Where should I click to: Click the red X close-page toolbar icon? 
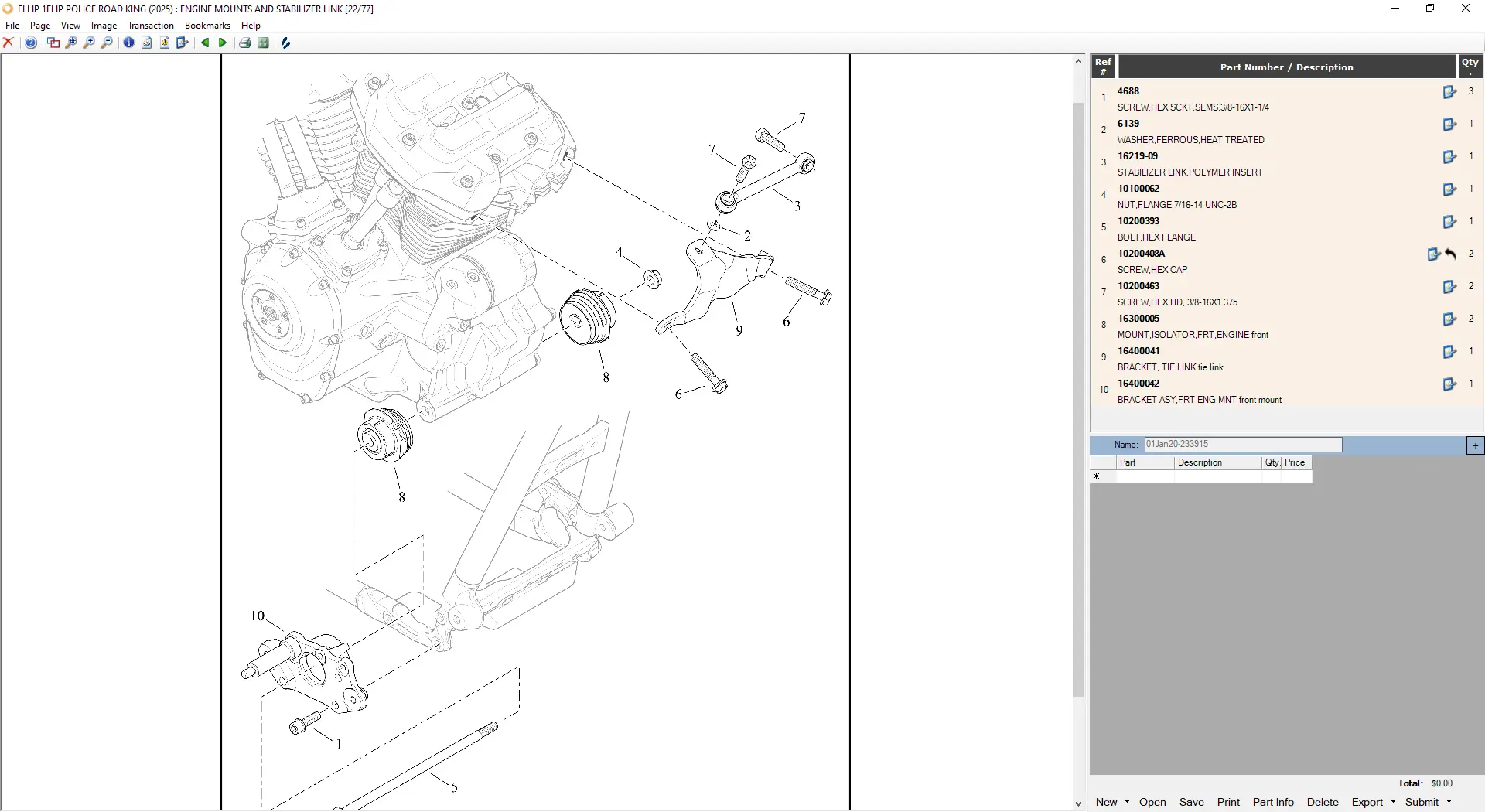pos(9,43)
